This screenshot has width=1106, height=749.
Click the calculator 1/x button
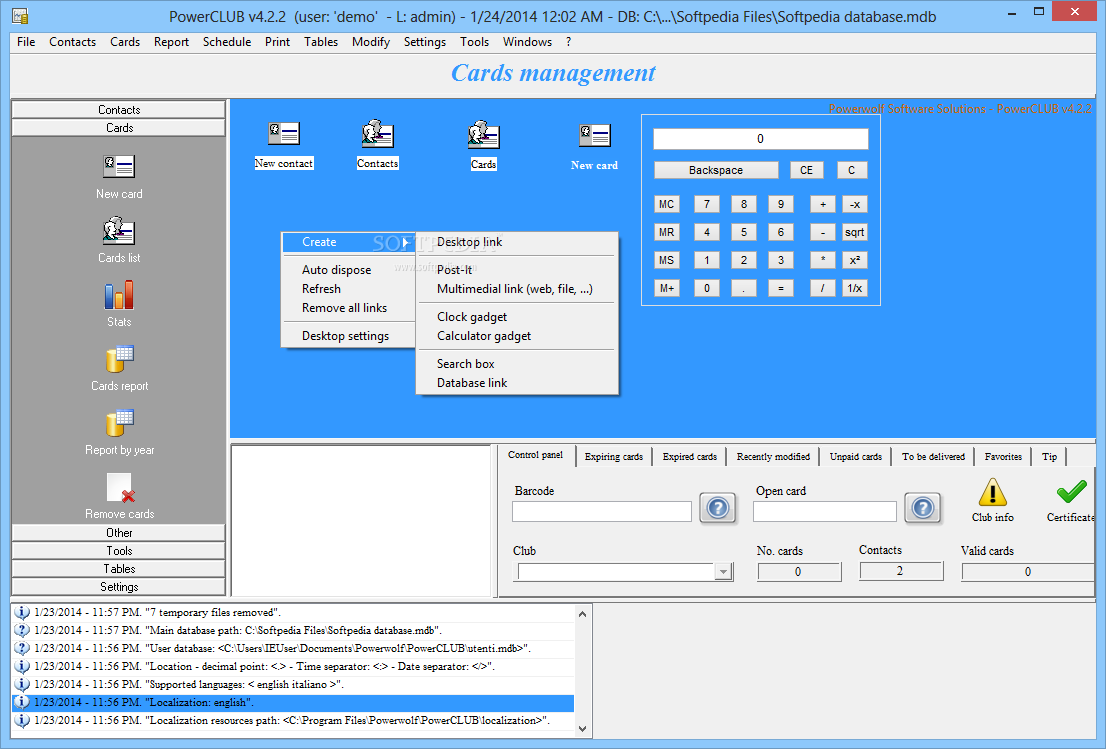pos(854,288)
